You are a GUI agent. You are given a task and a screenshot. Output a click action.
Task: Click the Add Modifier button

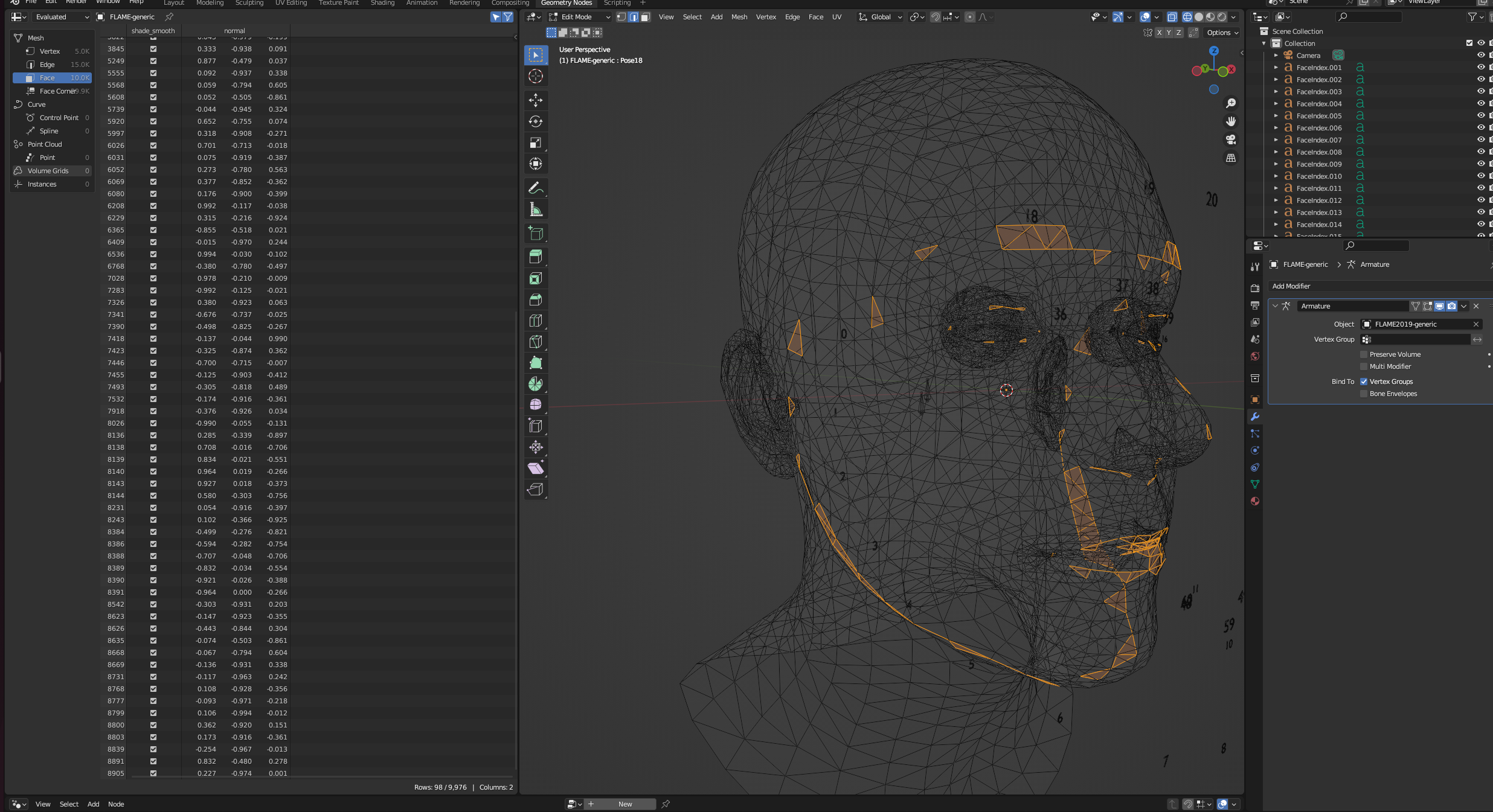[1291, 286]
